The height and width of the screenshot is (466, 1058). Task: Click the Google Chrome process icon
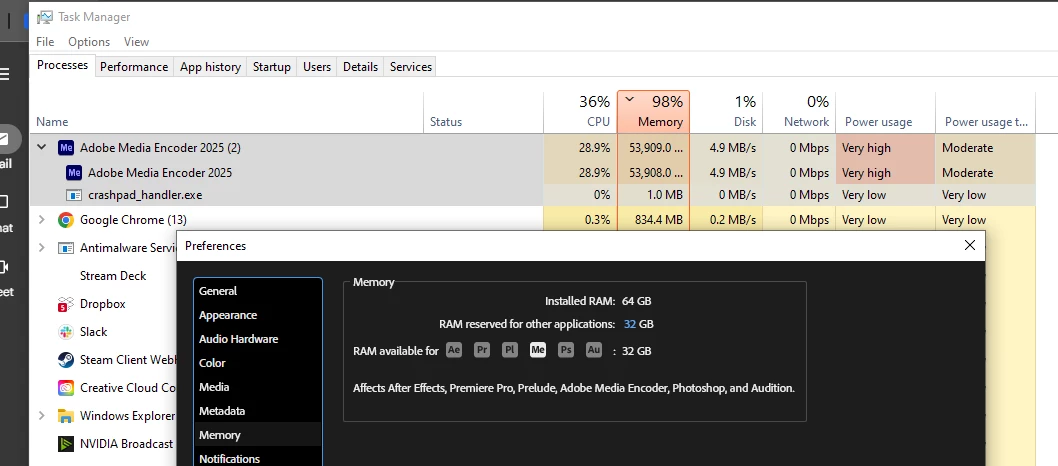65,220
